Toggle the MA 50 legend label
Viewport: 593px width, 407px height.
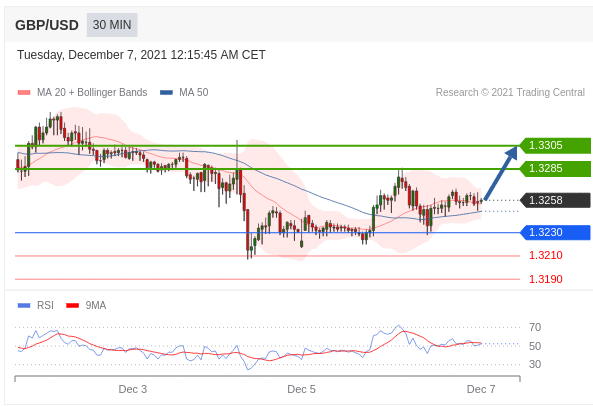[194, 93]
